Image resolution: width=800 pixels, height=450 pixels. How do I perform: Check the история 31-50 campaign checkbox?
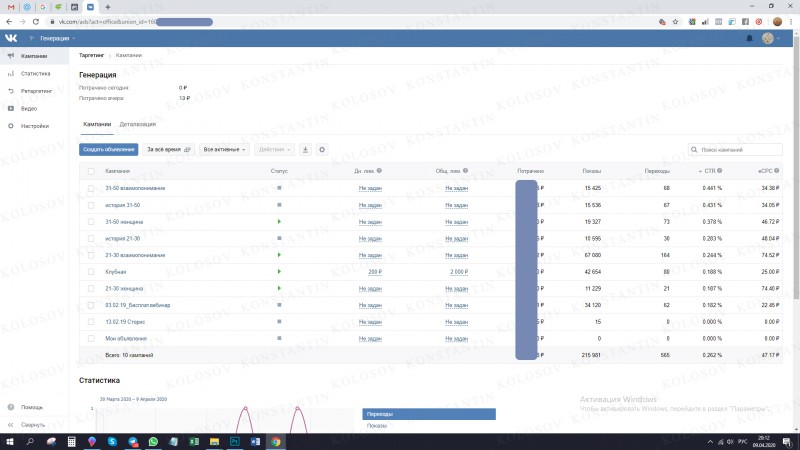[x=91, y=205]
